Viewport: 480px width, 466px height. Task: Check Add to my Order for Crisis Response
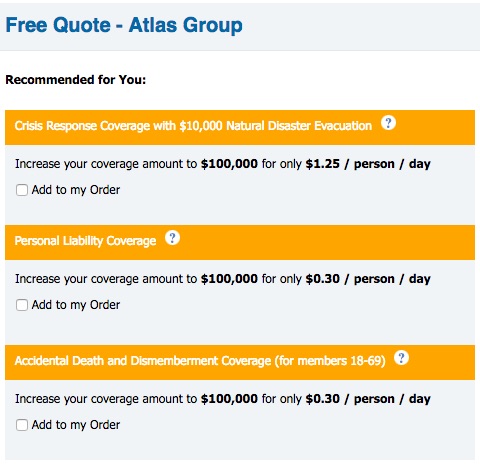[22, 190]
